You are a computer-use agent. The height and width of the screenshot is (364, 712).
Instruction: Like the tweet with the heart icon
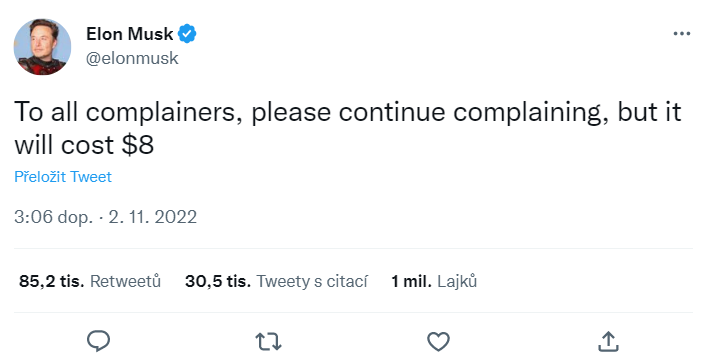coord(438,342)
